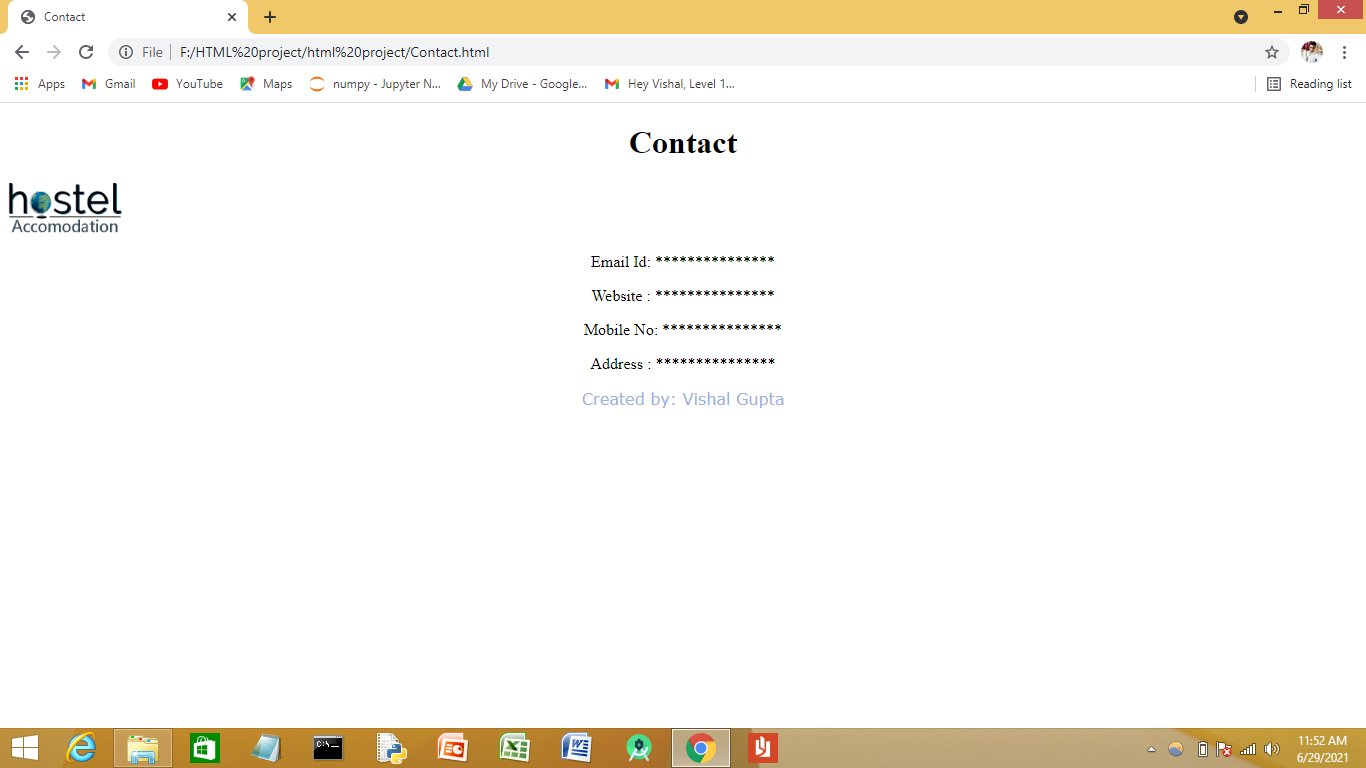1366x768 pixels.
Task: Open the numpy - Jupyter N... bookmark
Action: coord(374,84)
